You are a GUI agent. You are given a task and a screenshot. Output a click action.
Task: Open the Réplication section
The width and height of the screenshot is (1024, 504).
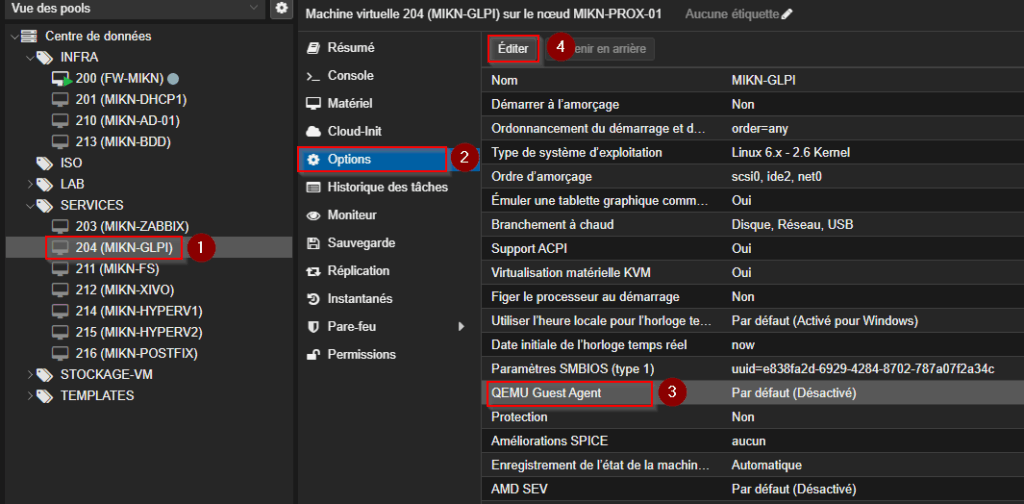[389, 271]
